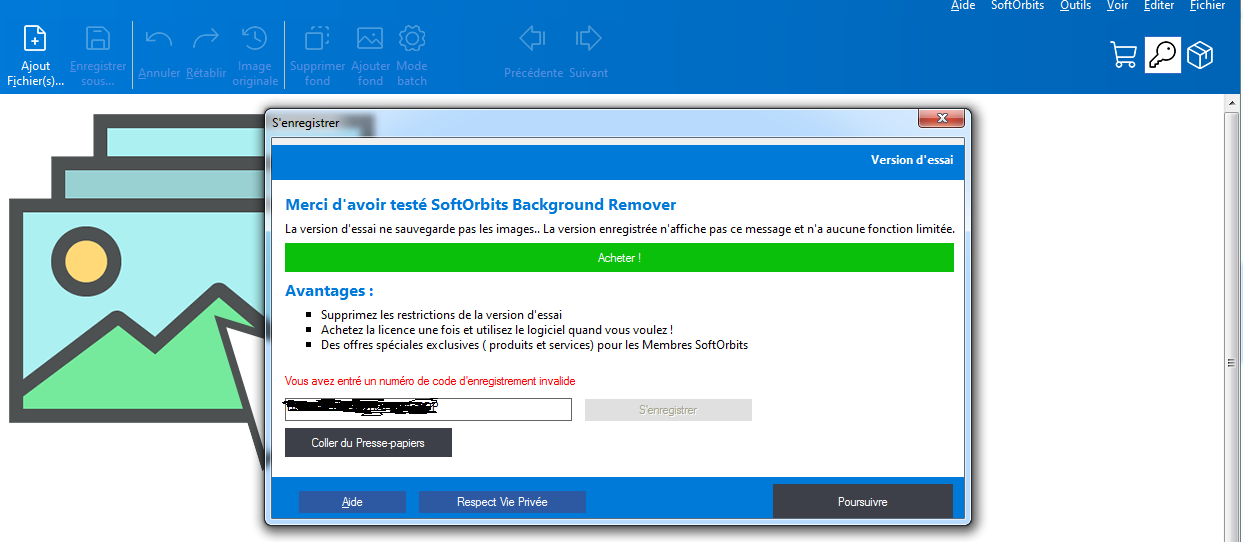Click the Image originale history icon
The width and height of the screenshot is (1243, 542).
255,39
